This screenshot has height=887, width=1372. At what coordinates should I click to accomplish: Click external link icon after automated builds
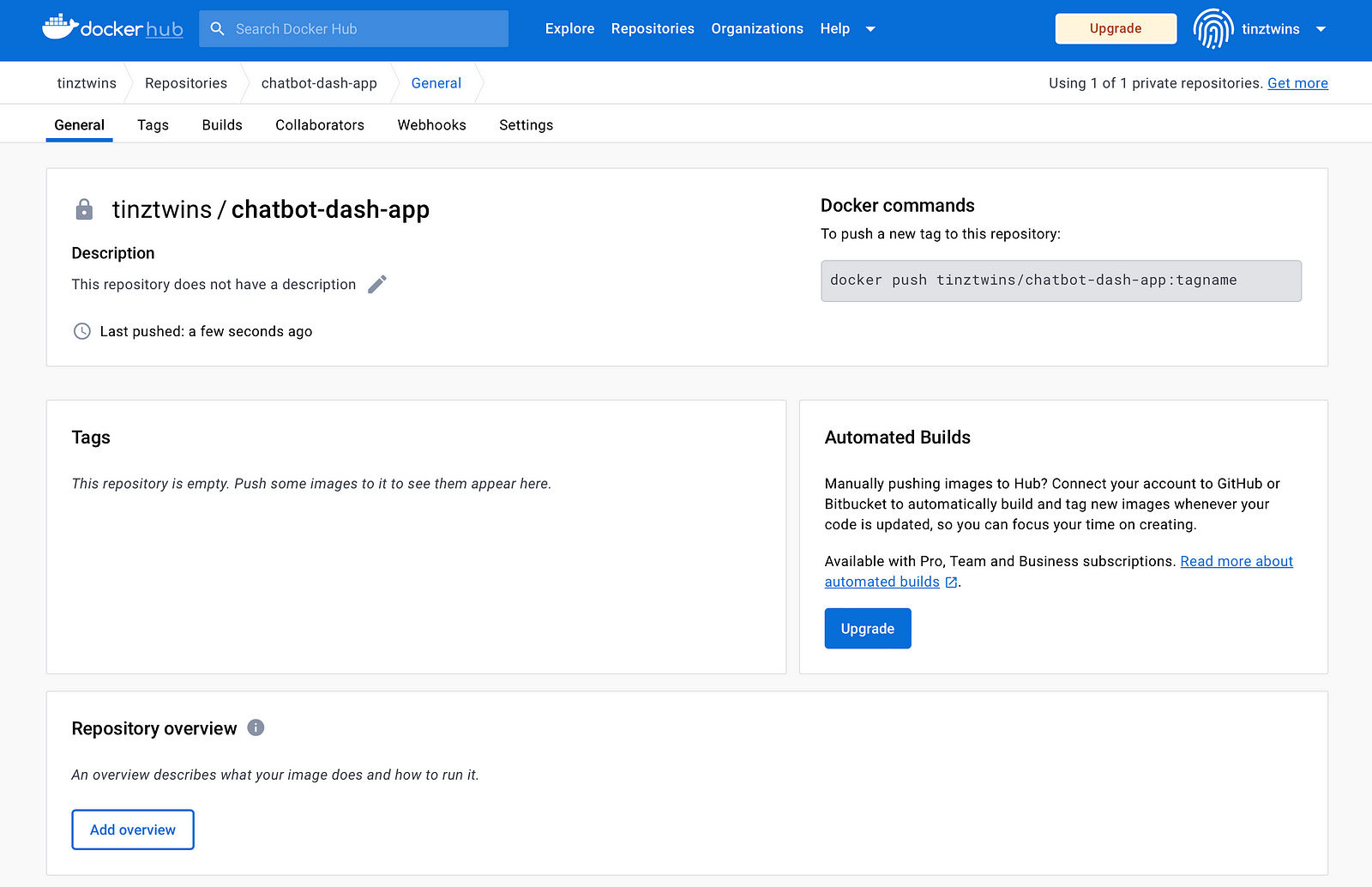tap(951, 582)
